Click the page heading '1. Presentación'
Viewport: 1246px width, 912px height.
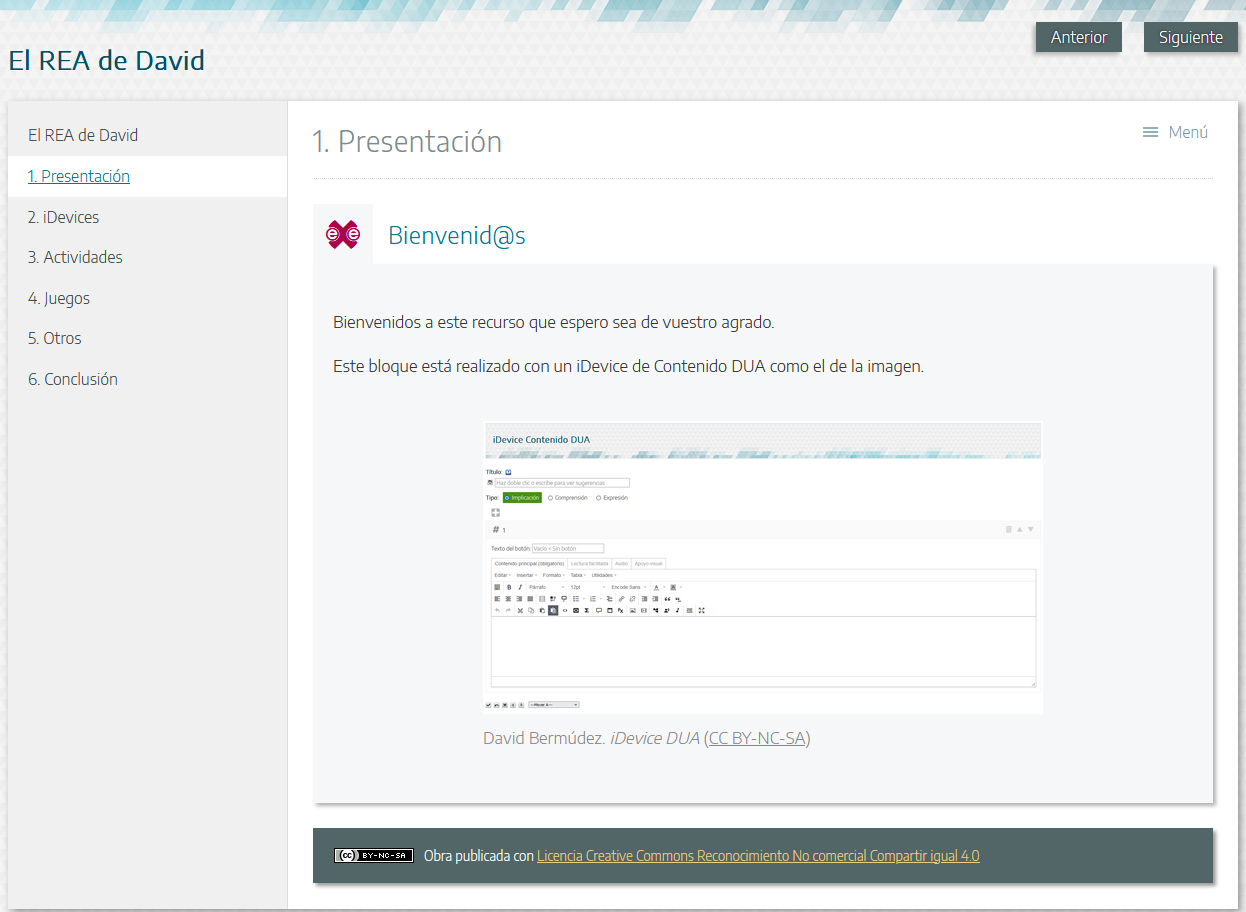tap(407, 141)
